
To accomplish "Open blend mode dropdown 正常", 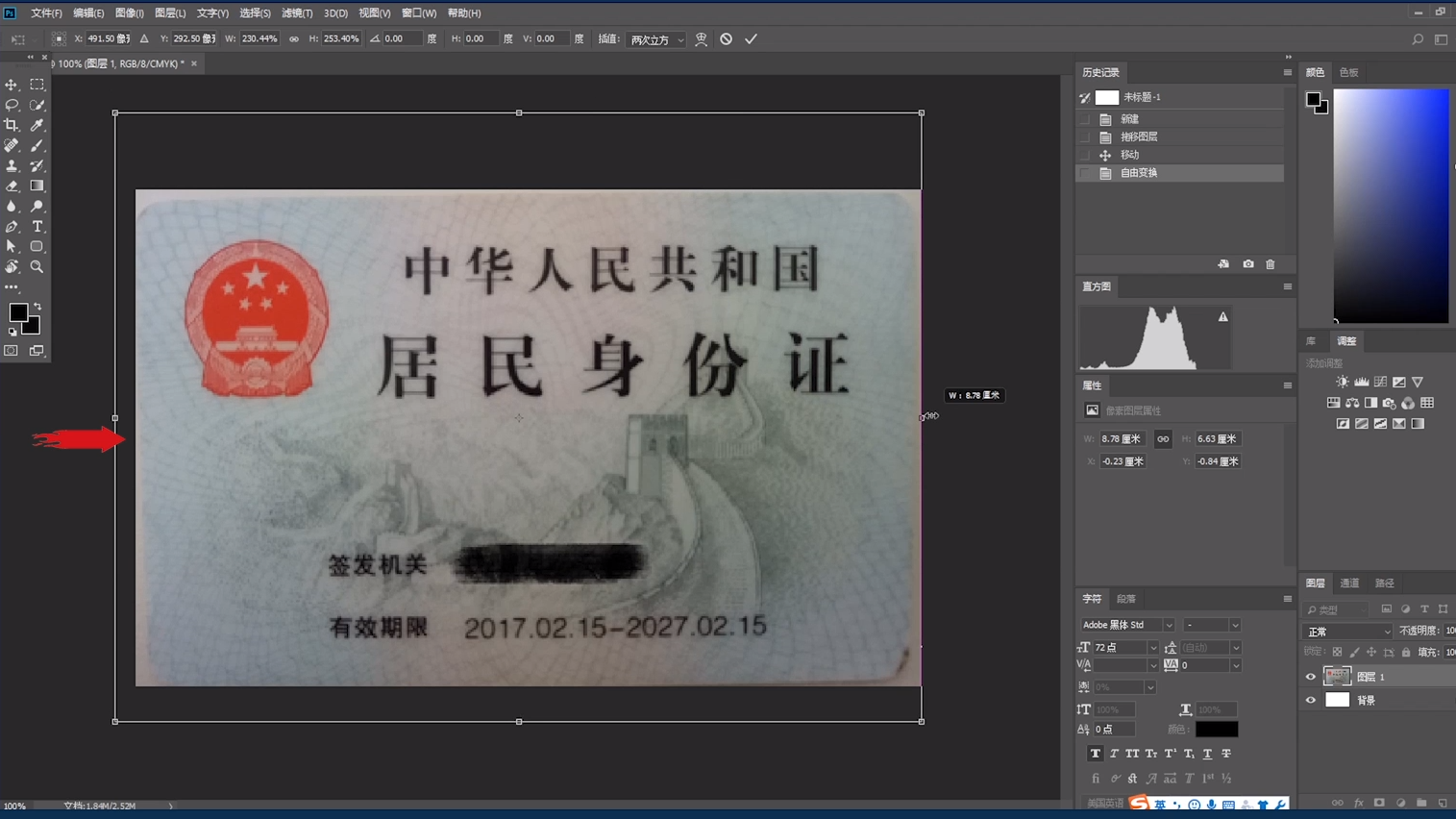I will [x=1348, y=632].
